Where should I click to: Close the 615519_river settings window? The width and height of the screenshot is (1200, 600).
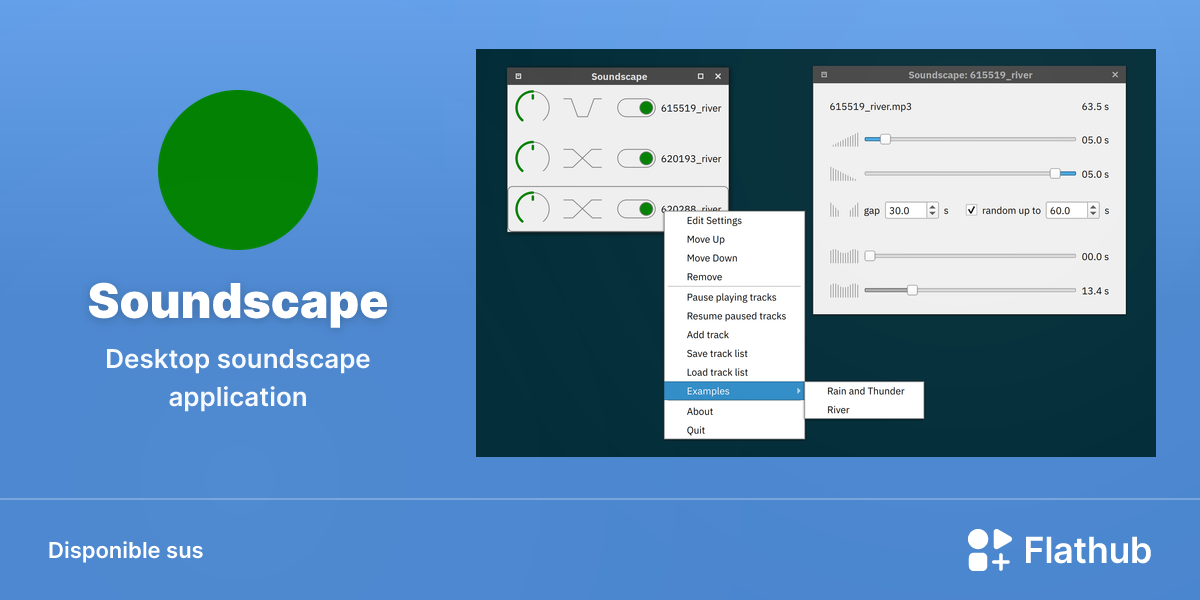[1115, 75]
